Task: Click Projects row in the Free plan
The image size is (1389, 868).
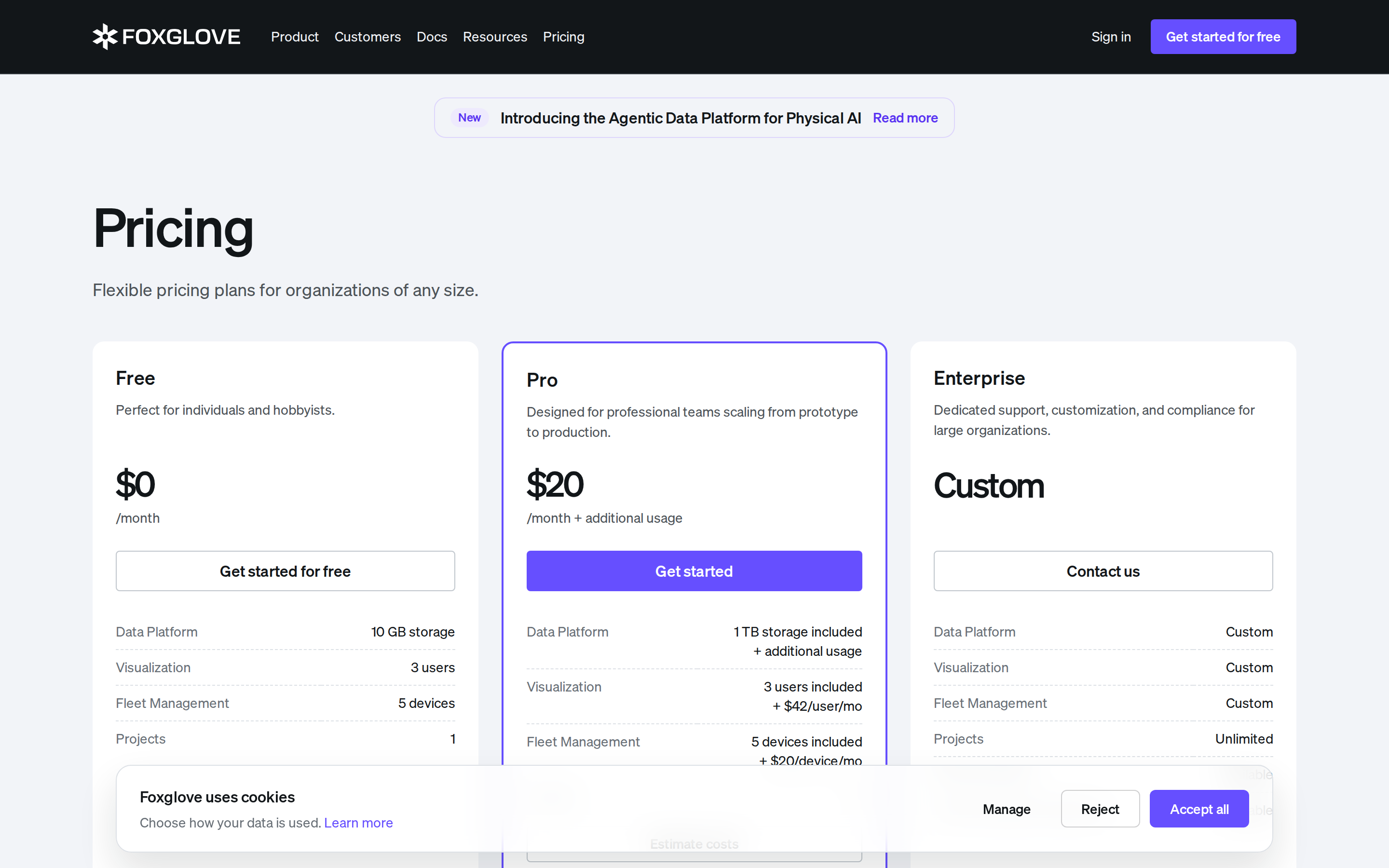Action: click(285, 738)
